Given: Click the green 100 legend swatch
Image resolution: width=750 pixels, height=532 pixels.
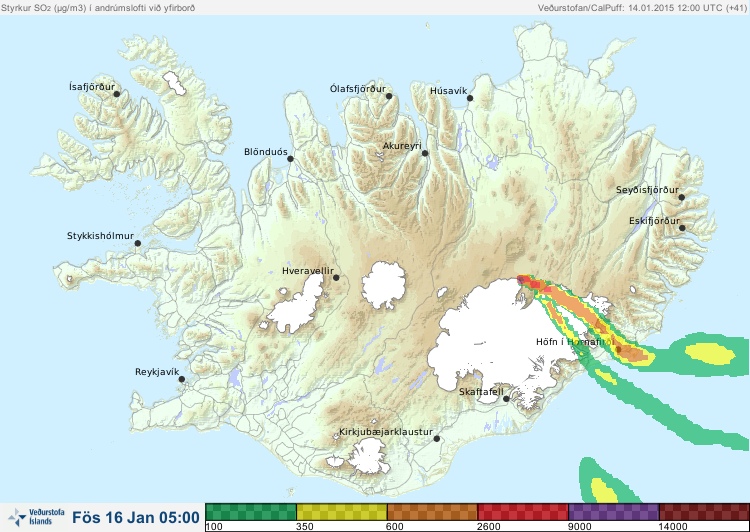Looking at the screenshot, I should pos(251,512).
